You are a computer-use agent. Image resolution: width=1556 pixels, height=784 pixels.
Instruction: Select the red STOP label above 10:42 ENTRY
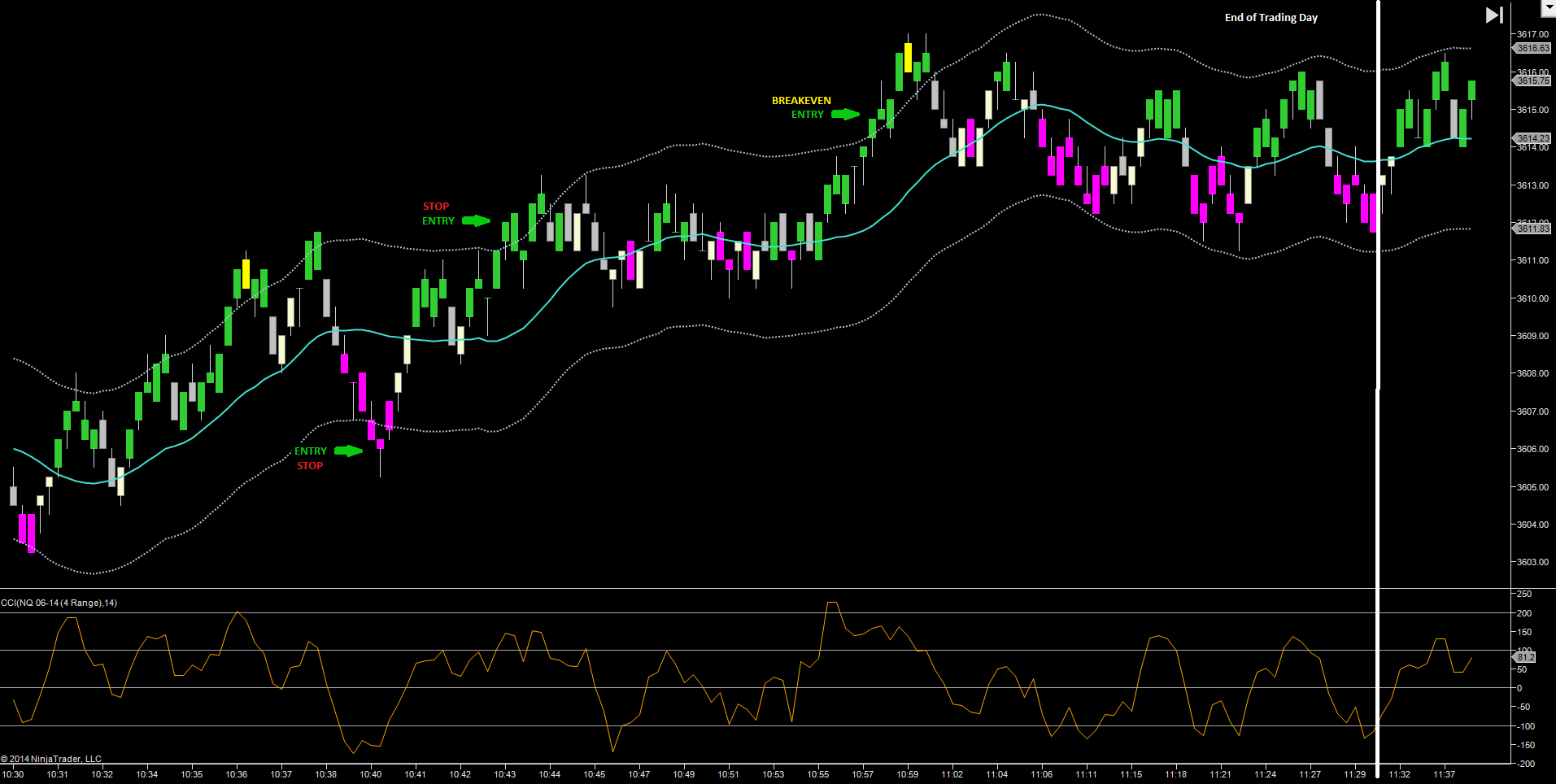coord(436,207)
